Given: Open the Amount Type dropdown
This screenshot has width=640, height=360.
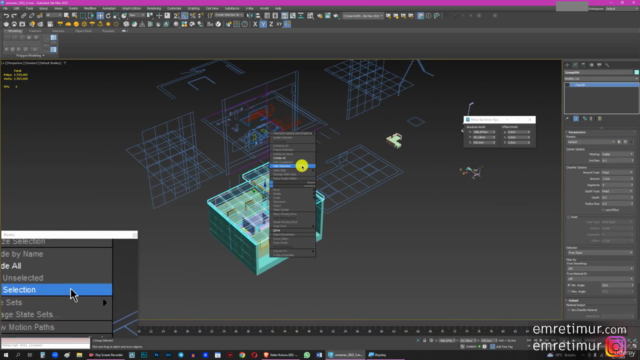Looking at the screenshot, I should (618, 173).
